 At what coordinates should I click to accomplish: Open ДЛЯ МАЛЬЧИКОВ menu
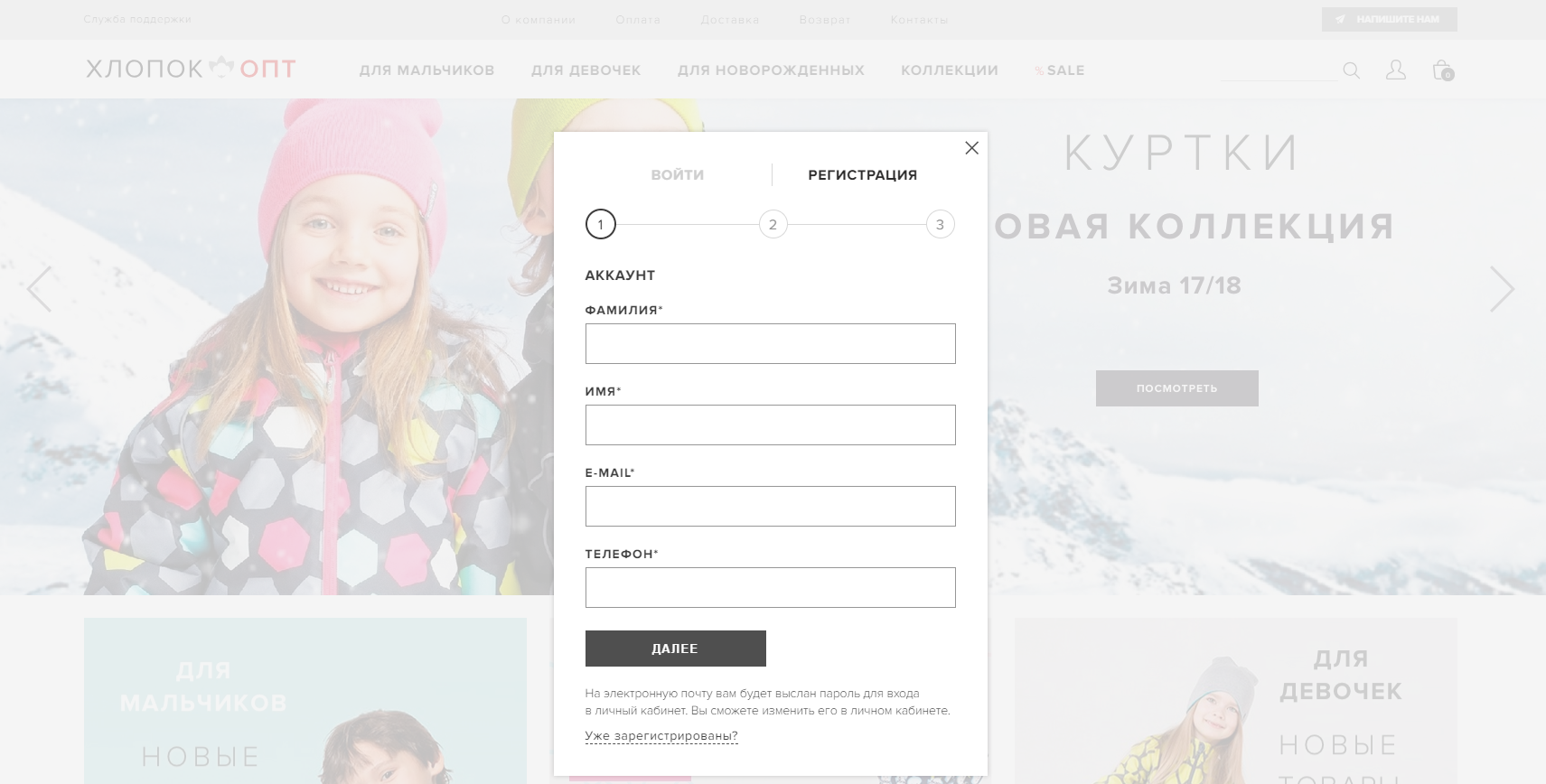426,70
